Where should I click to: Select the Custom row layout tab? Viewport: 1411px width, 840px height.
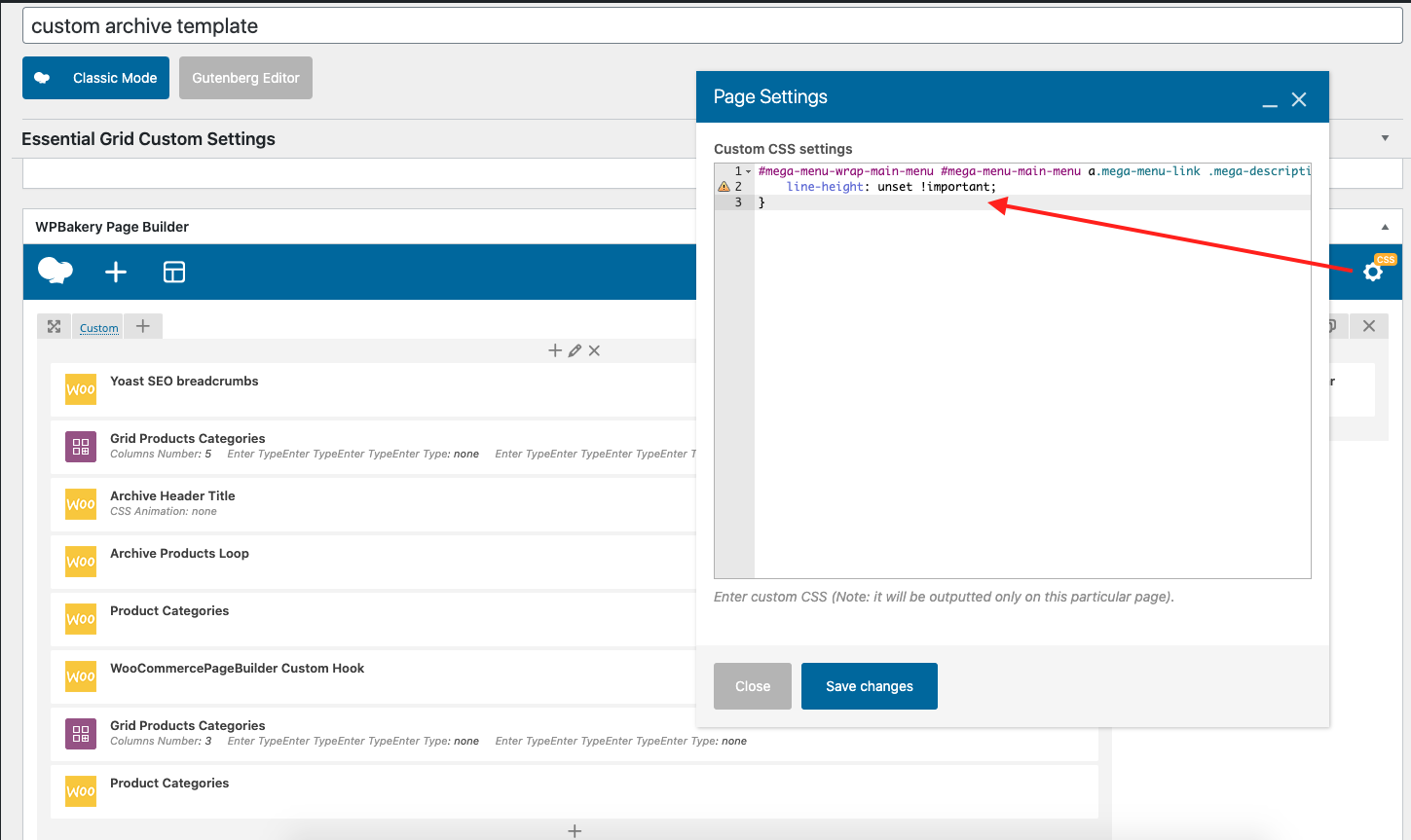[x=99, y=328]
